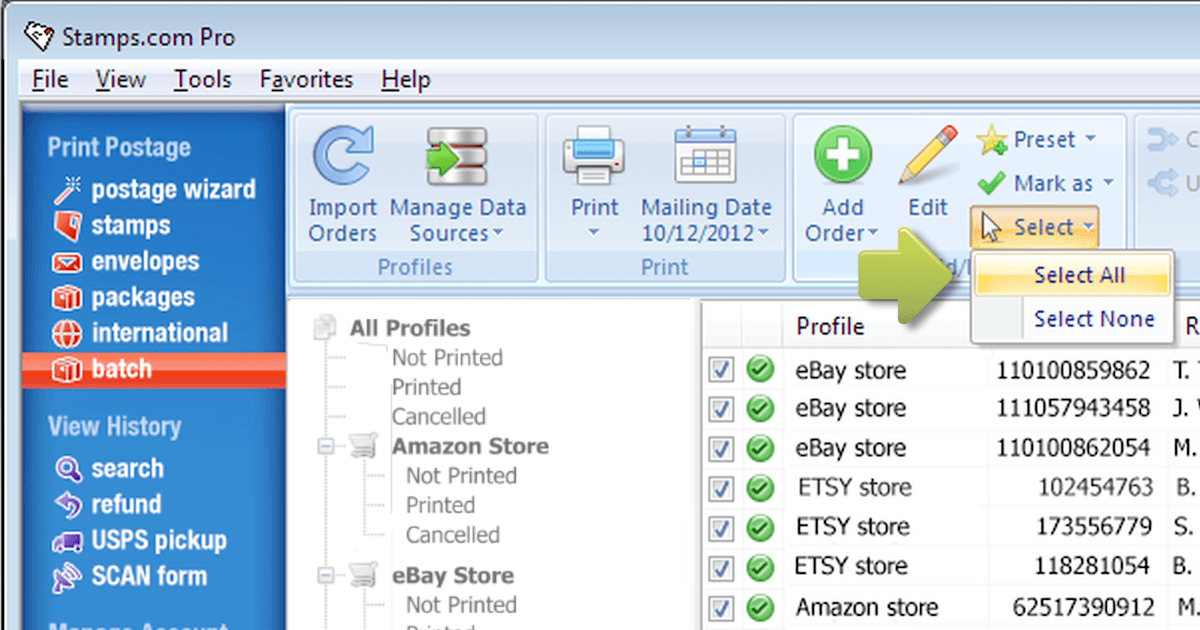
Task: Select Not Printed under eBay Store
Action: click(x=461, y=605)
